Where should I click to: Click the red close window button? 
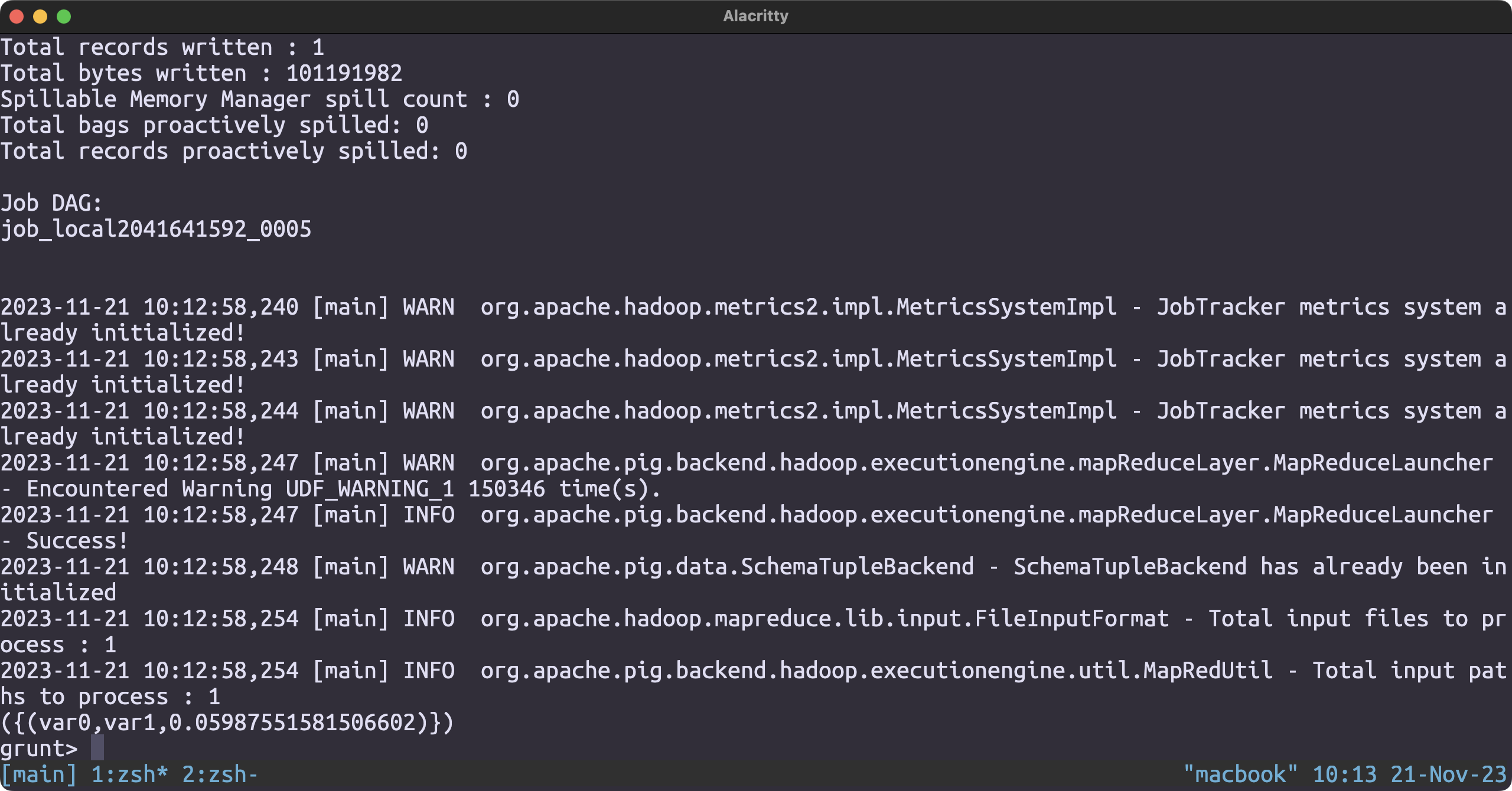(x=17, y=17)
